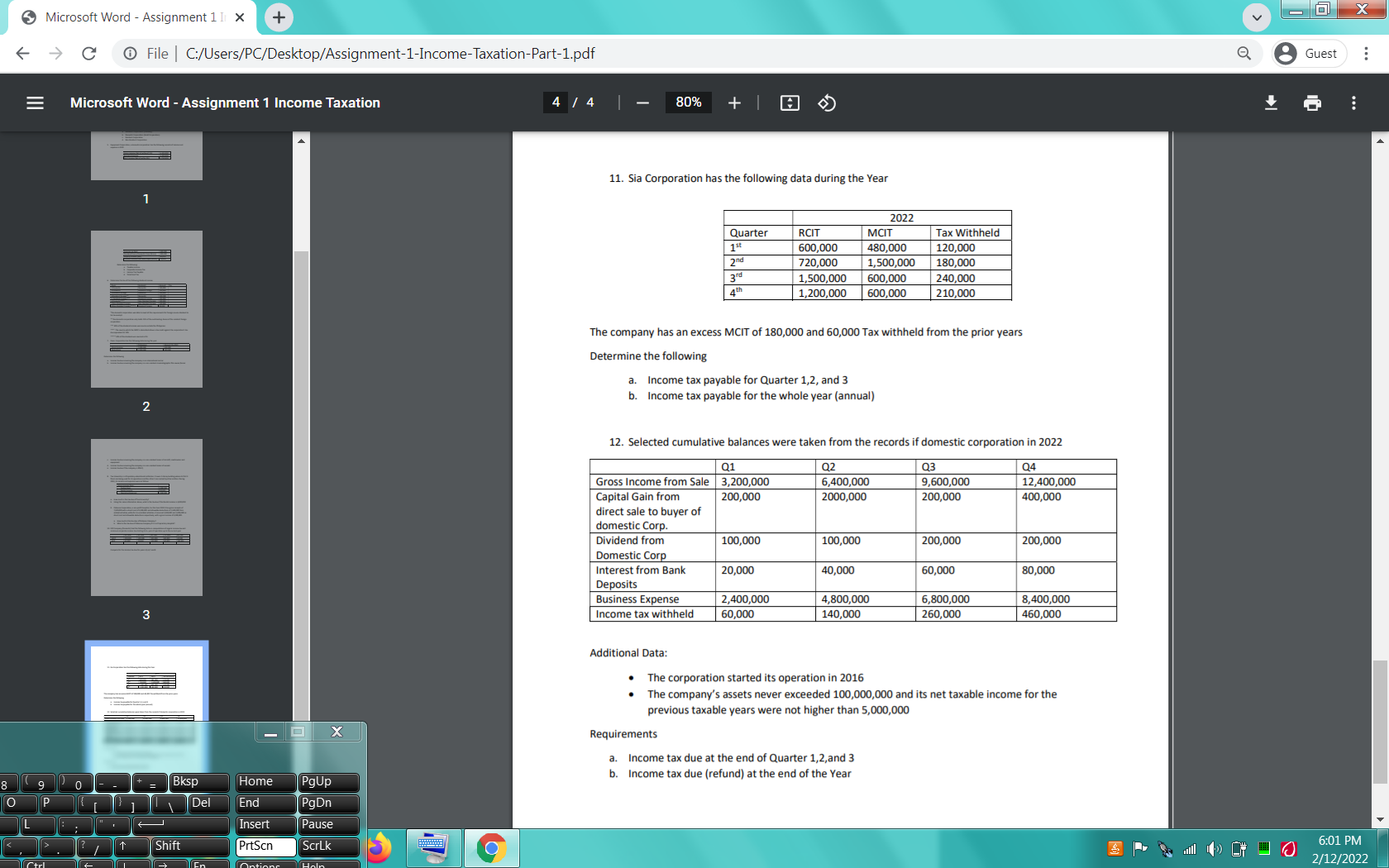Open Java settings from the system tray icon

tap(1114, 848)
